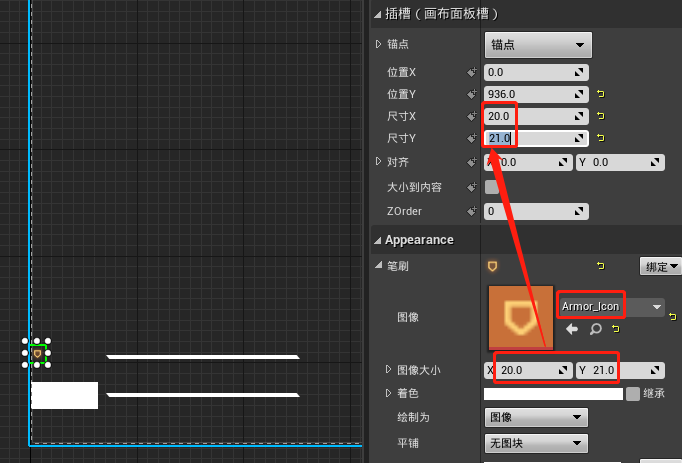682x463 pixels.
Task: Collapse the 插槽（画布面板槽）section
Action: coord(378,15)
